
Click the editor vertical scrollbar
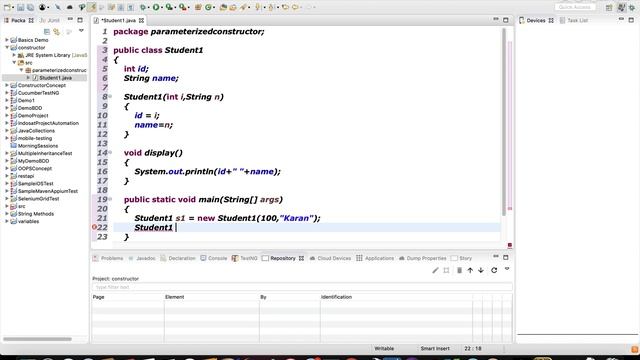[504, 122]
